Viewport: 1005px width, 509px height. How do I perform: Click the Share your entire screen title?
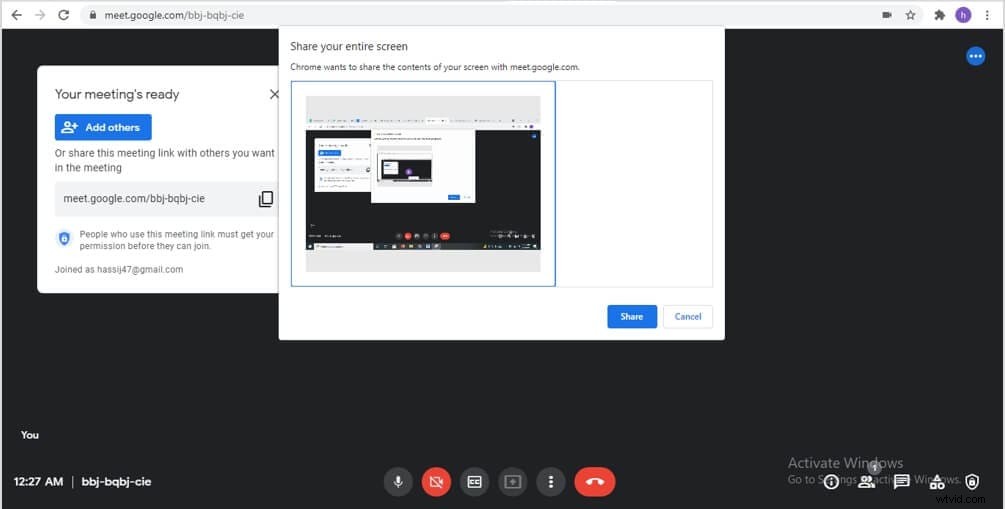[349, 47]
